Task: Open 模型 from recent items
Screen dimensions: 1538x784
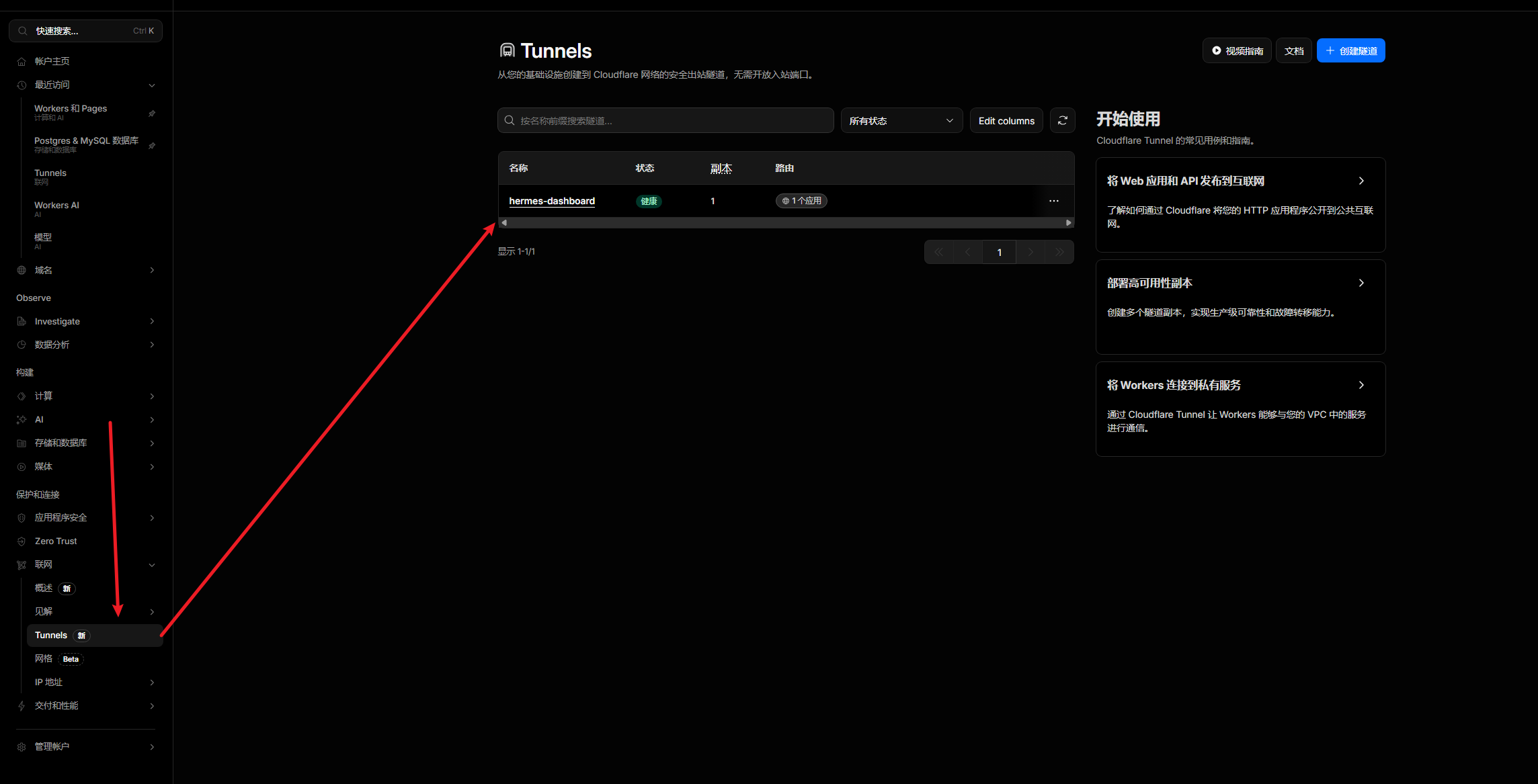Action: pos(43,241)
